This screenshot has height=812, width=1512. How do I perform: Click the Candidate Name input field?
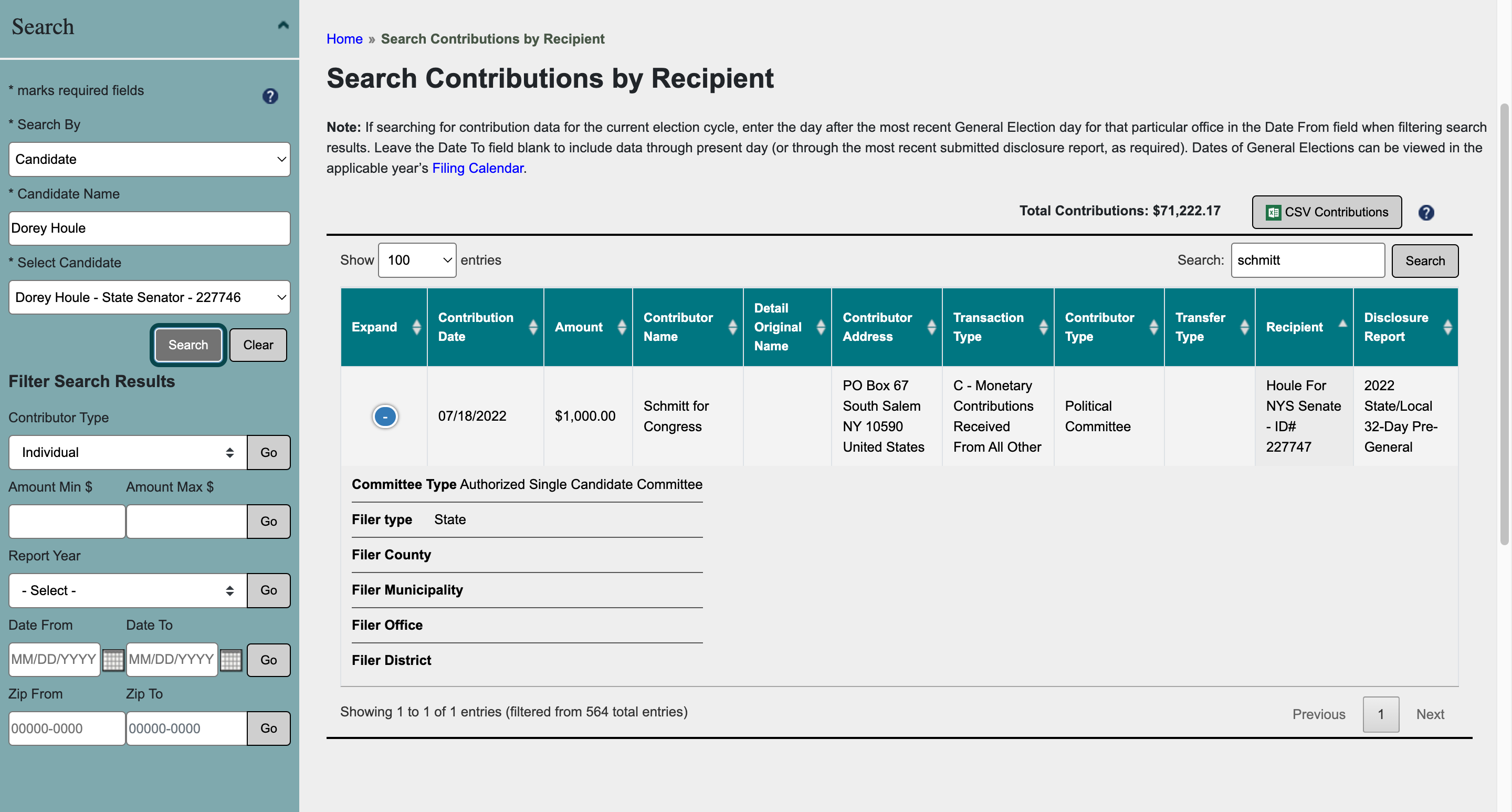pyautogui.click(x=149, y=228)
